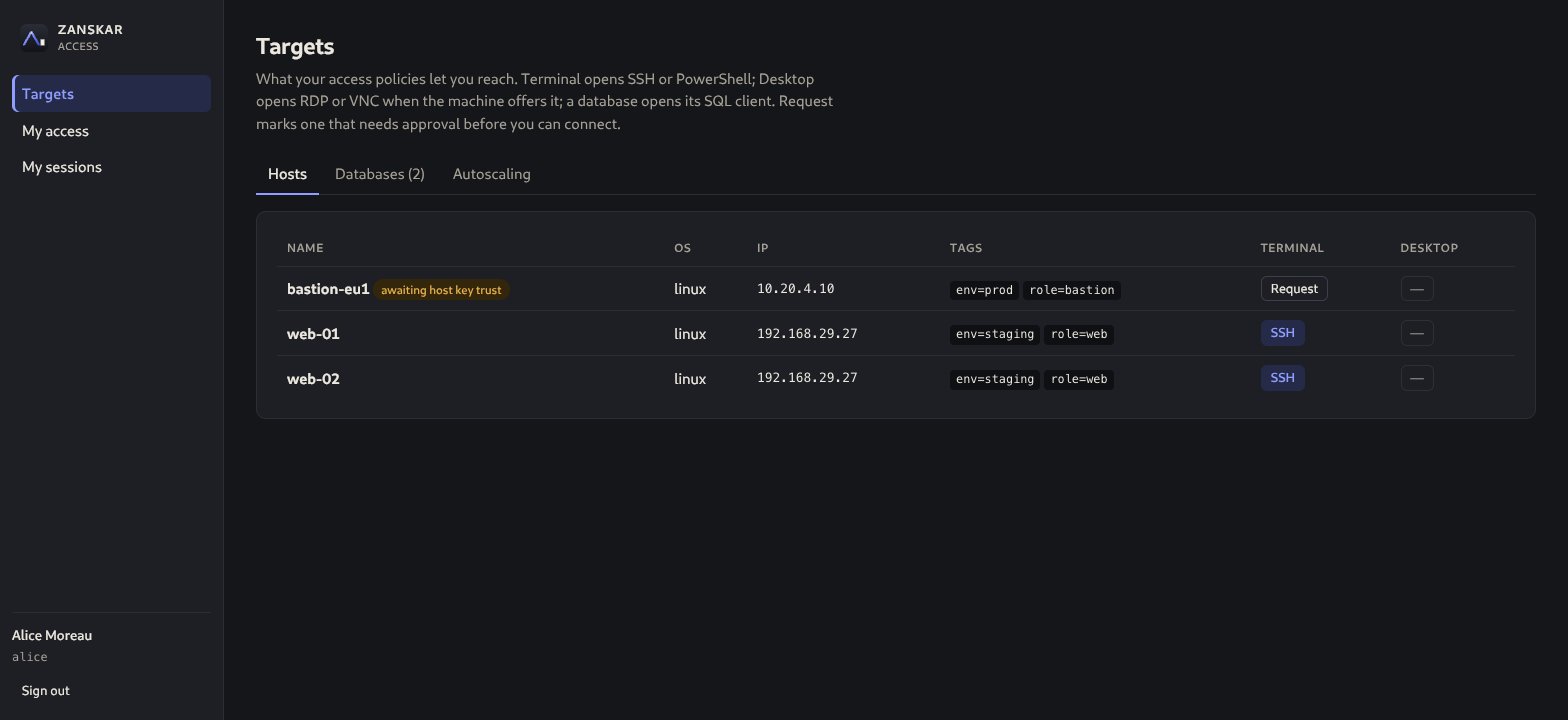Click Request for bastion-eu1 terminal
This screenshot has height=720, width=1568.
[1294, 289]
